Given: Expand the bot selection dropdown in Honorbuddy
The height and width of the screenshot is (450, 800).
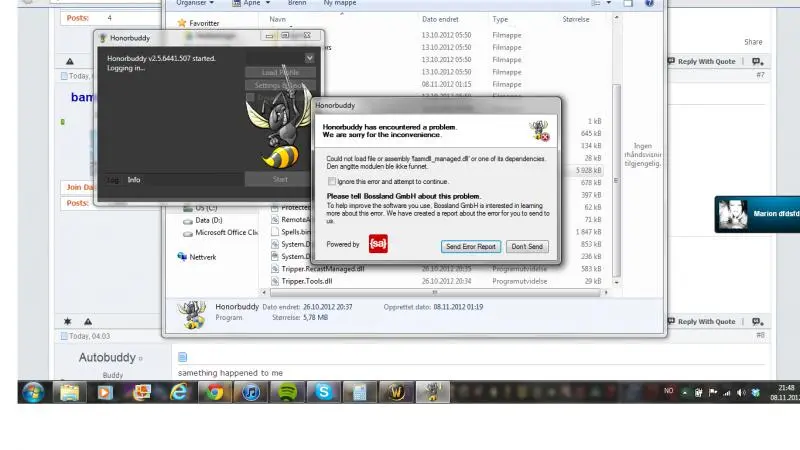Looking at the screenshot, I should click(x=309, y=58).
